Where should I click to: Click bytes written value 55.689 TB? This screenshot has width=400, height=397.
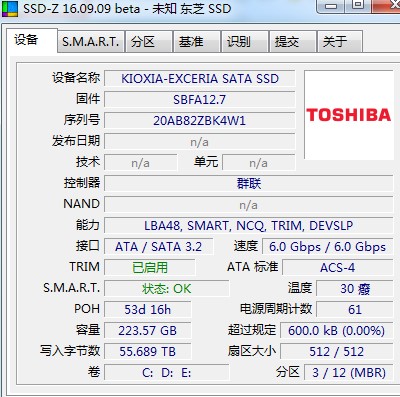tap(148, 351)
